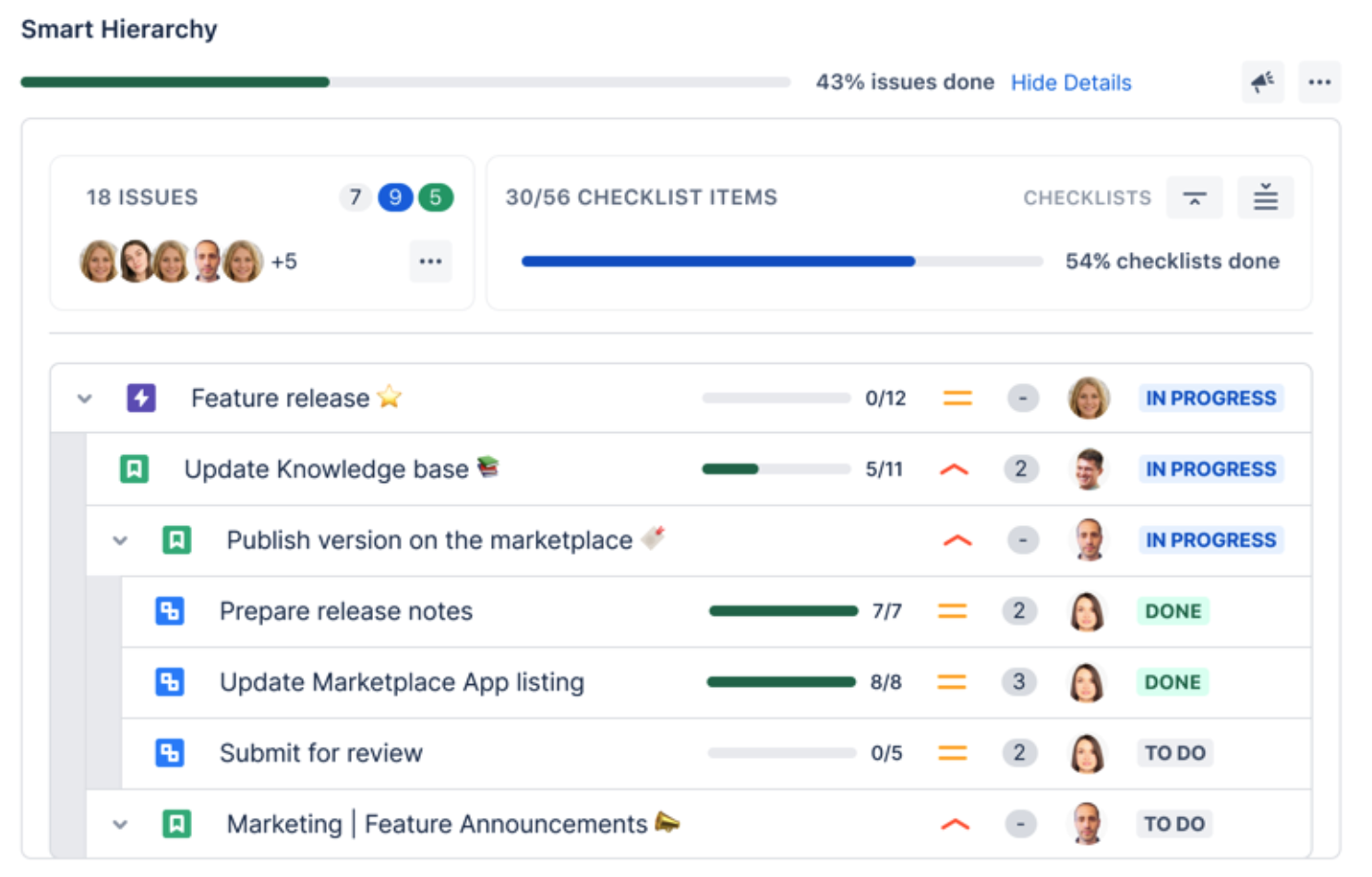Click the purple epic icon for Feature release
This screenshot has height=877, width=1372.
click(x=141, y=399)
